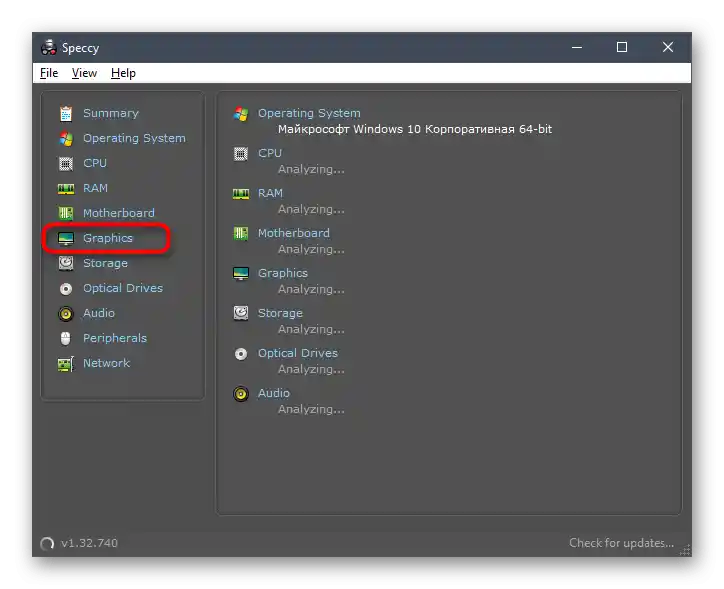Click the CPU icon in summary panel
The width and height of the screenshot is (724, 589).
[x=241, y=154]
